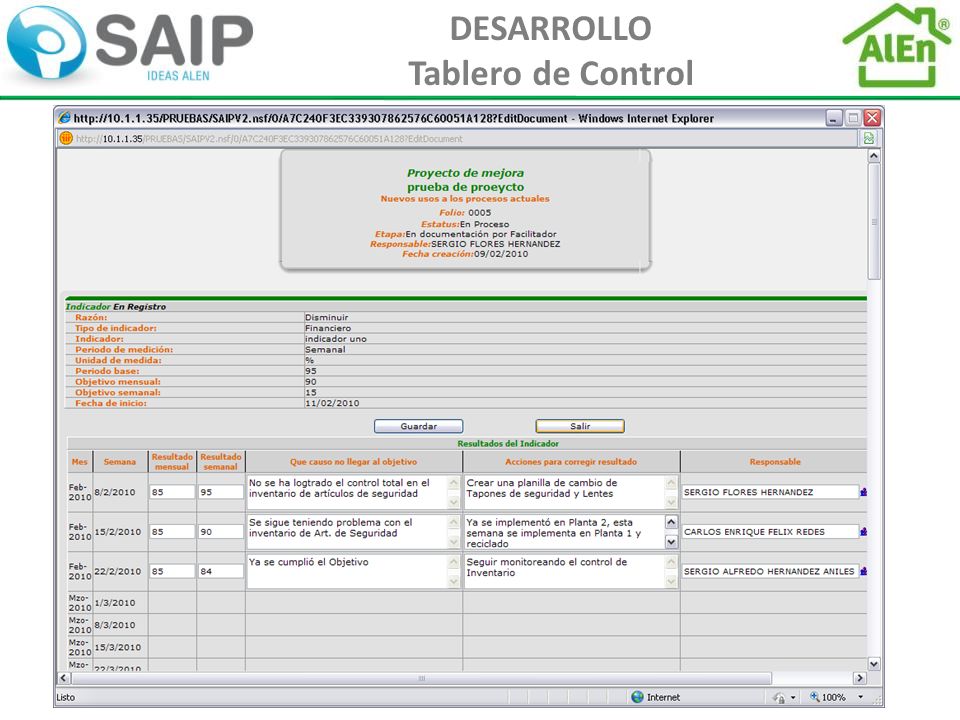Click the page scrollbar up arrow
Viewport: 960px width, 720px height.
874,156
